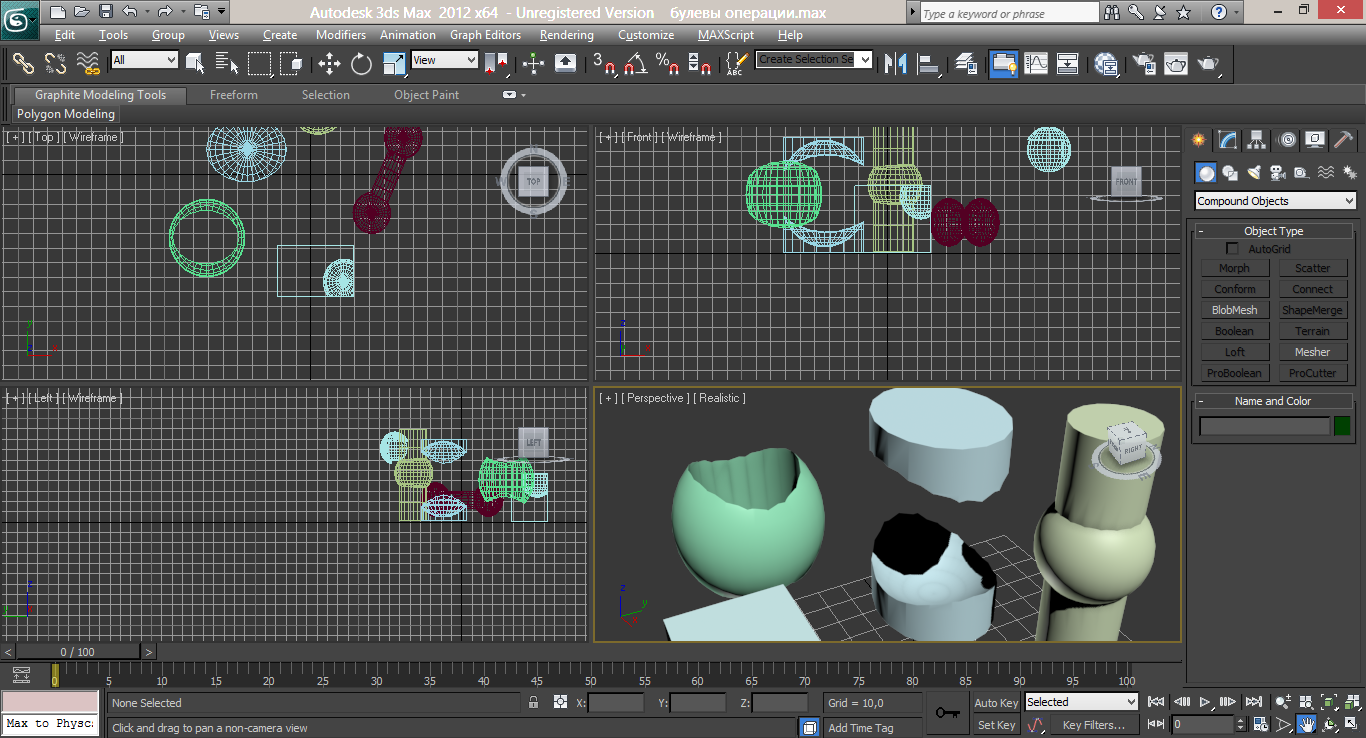Click Edit Named Selection Sets icon
Image resolution: width=1366 pixels, height=738 pixels.
736,64
